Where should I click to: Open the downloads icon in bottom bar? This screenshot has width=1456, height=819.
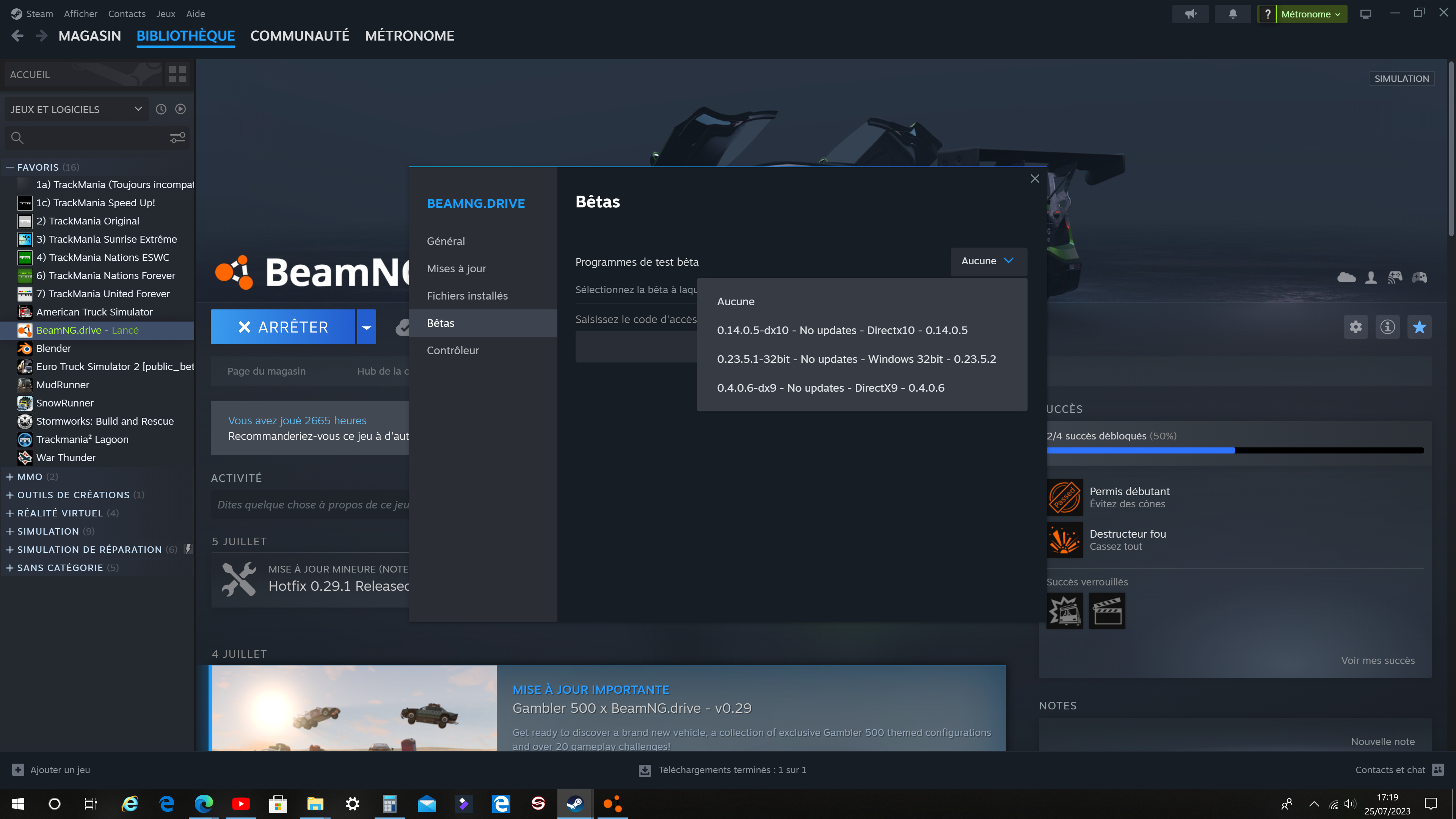click(x=645, y=770)
